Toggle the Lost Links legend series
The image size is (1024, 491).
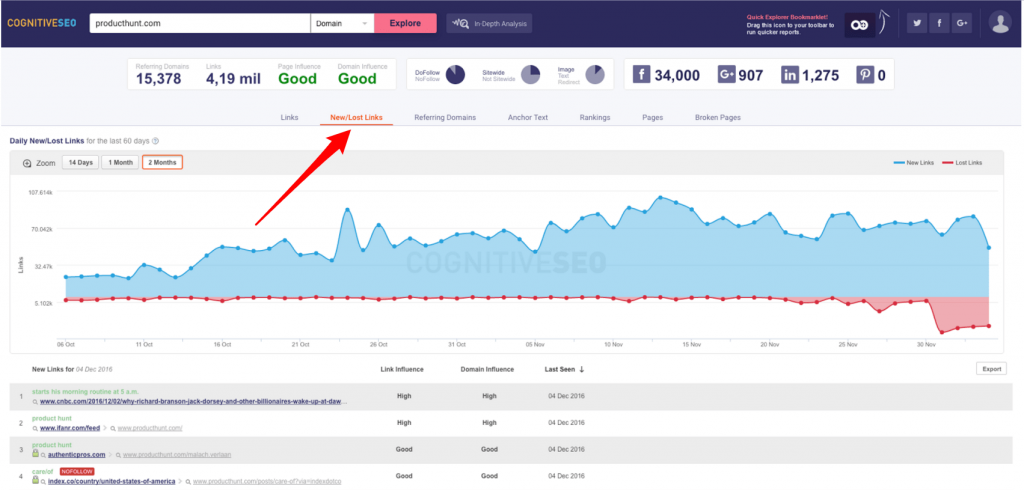coord(962,163)
